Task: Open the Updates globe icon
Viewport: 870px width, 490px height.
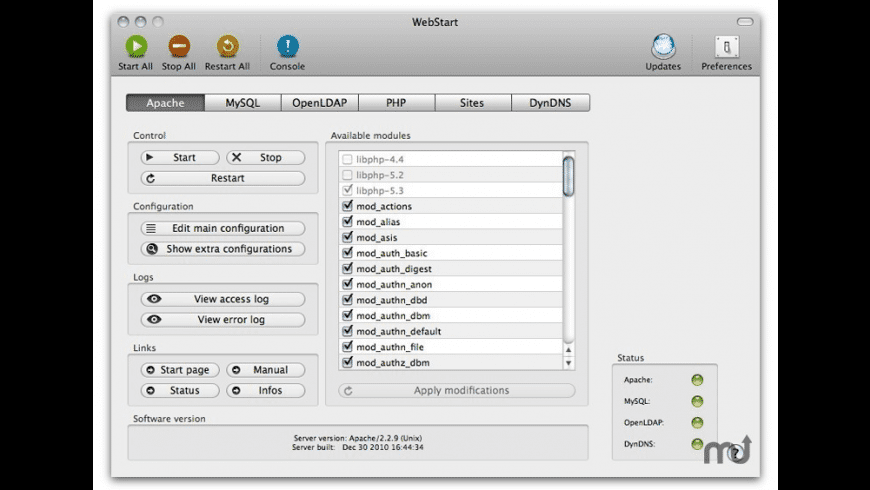Action: pyautogui.click(x=663, y=47)
